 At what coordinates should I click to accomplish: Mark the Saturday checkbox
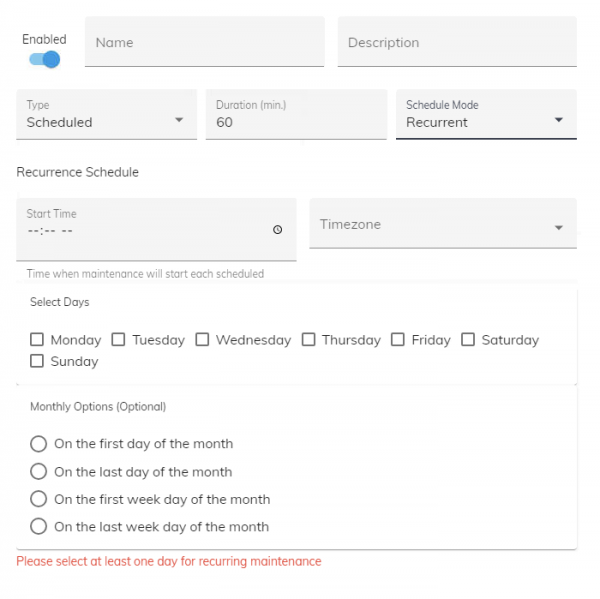(468, 340)
